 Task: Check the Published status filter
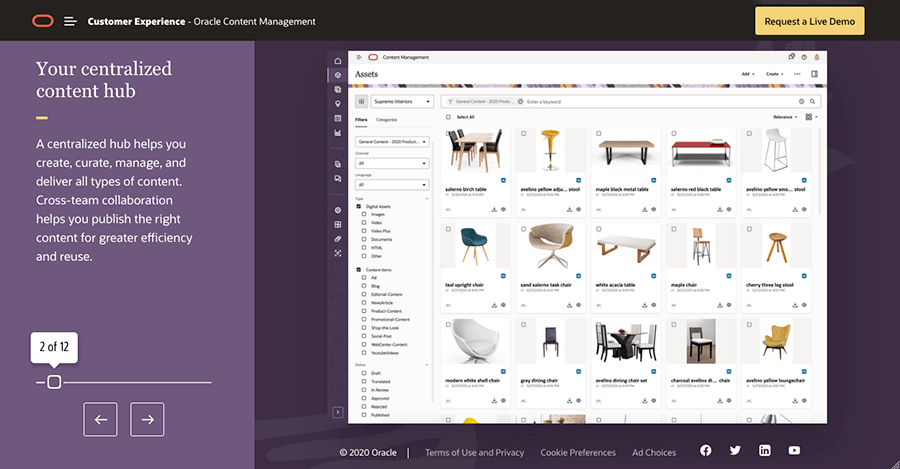[364, 414]
